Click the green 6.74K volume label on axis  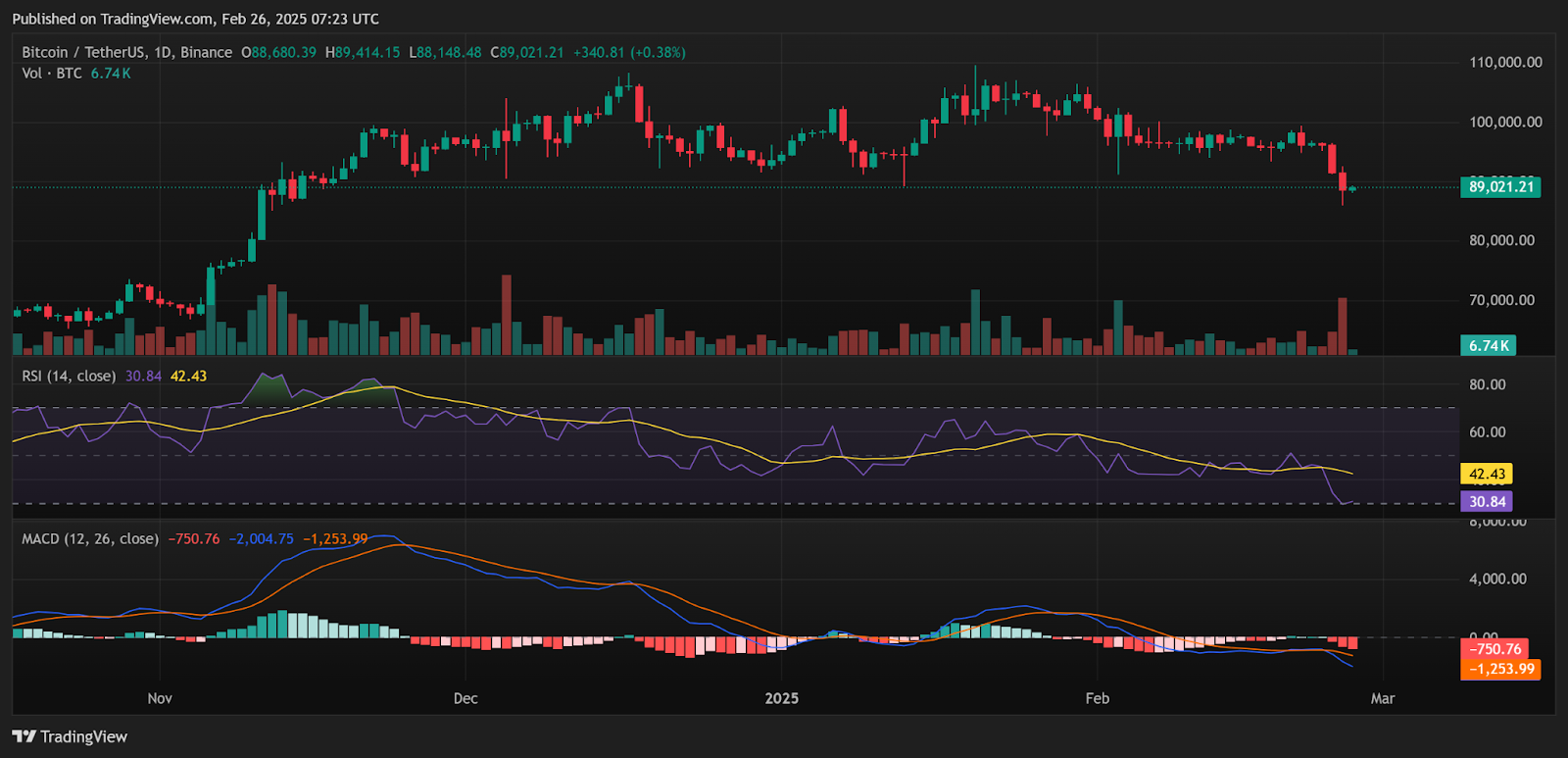(x=1489, y=345)
